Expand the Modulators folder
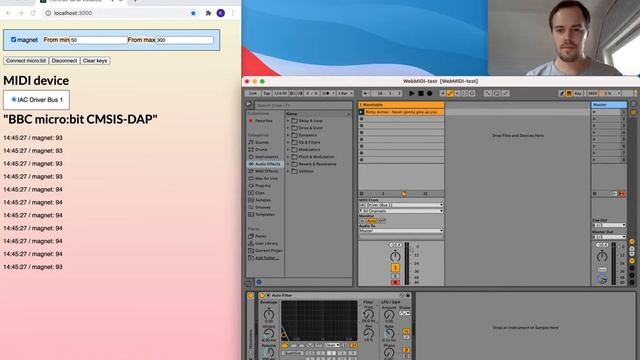Viewport: 640px width, 360px height. pyautogui.click(x=288, y=150)
